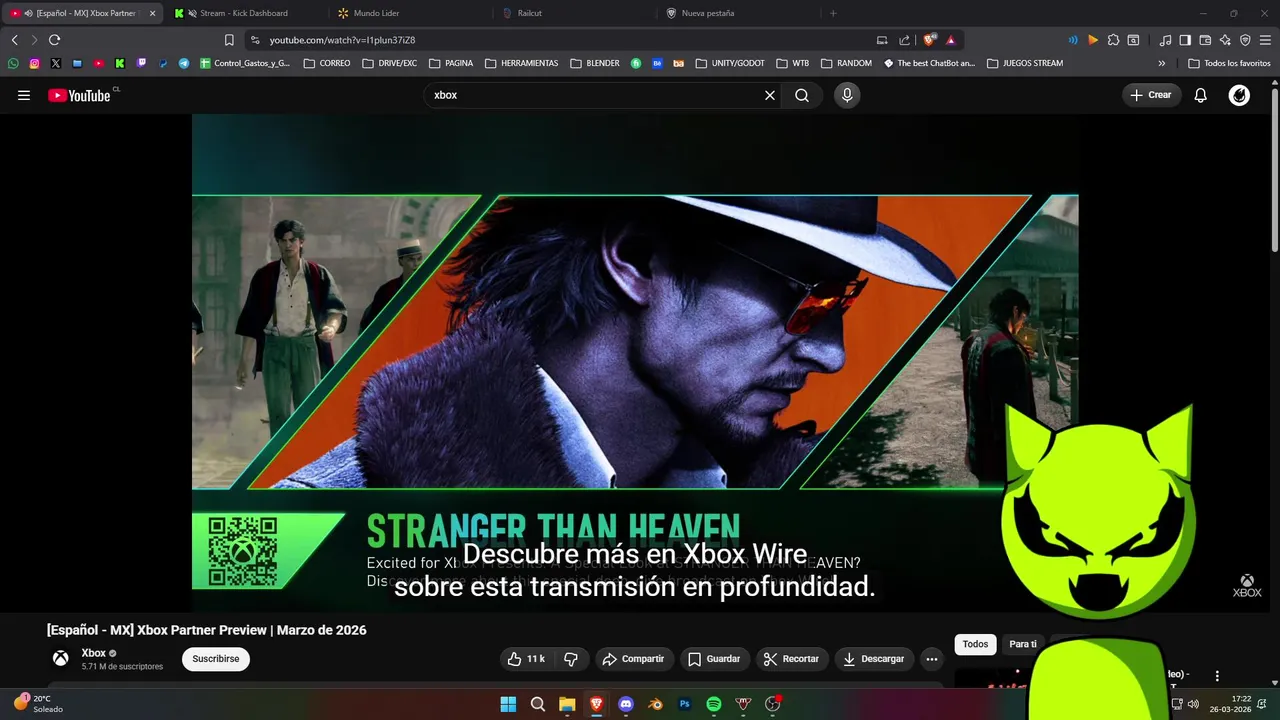Viewport: 1280px width, 720px height.
Task: Open Todos los favoritos folder
Action: coord(1229,63)
